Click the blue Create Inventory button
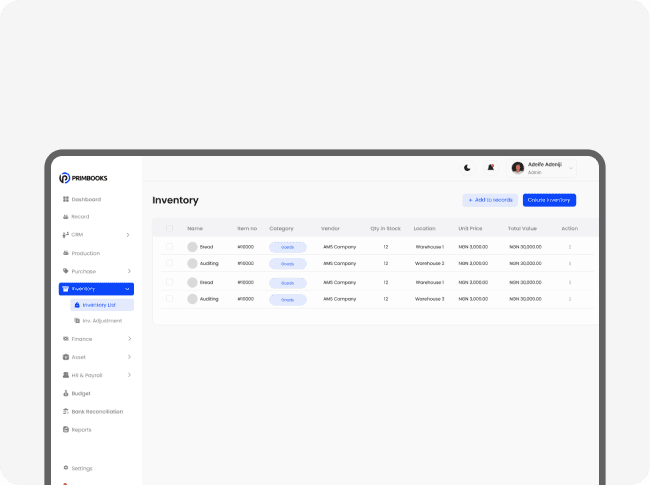Image resolution: width=650 pixels, height=485 pixels. (x=549, y=200)
